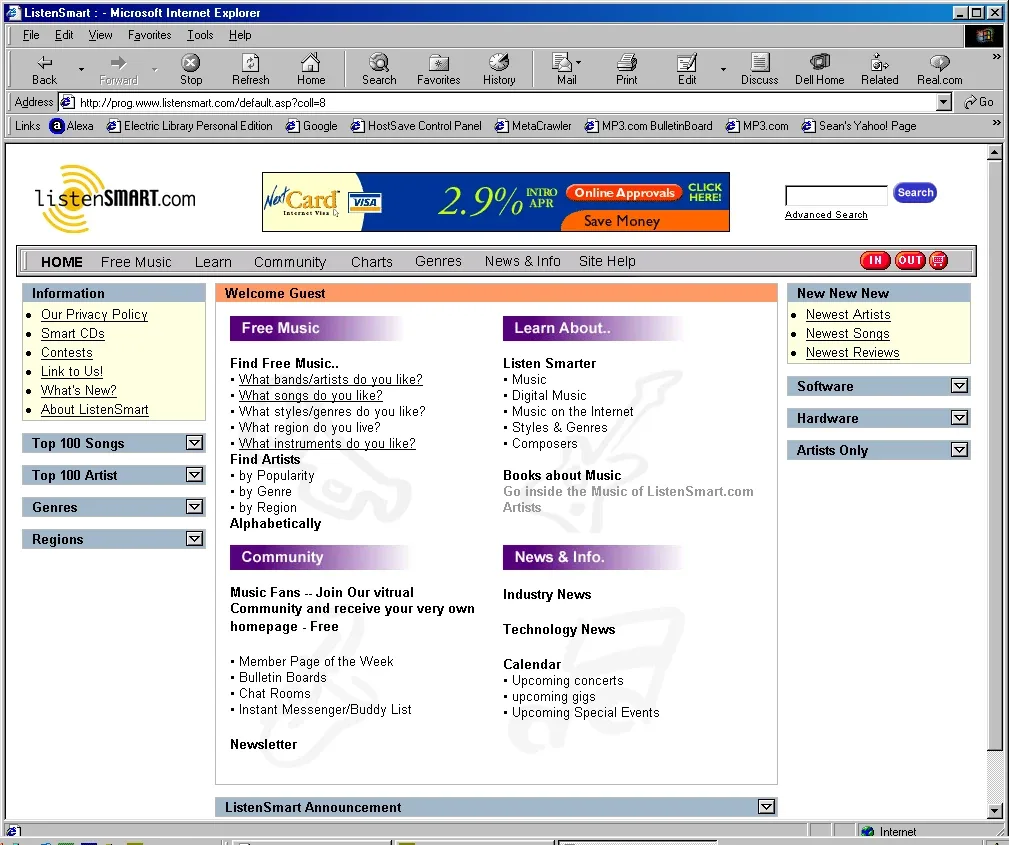Open the View menu
This screenshot has width=1009, height=845.
tap(100, 35)
